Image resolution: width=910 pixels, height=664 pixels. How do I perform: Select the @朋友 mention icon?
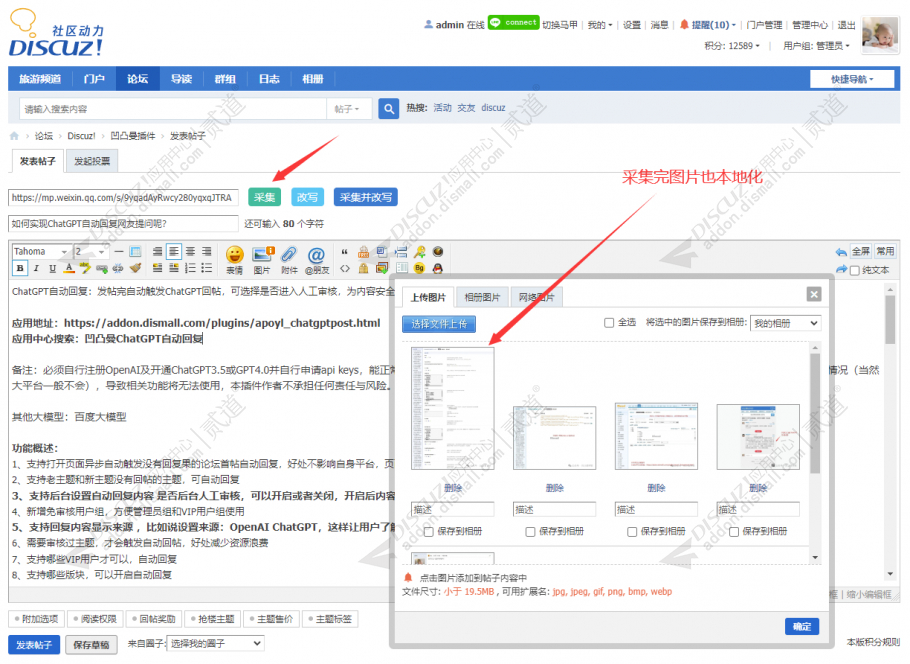coord(315,252)
